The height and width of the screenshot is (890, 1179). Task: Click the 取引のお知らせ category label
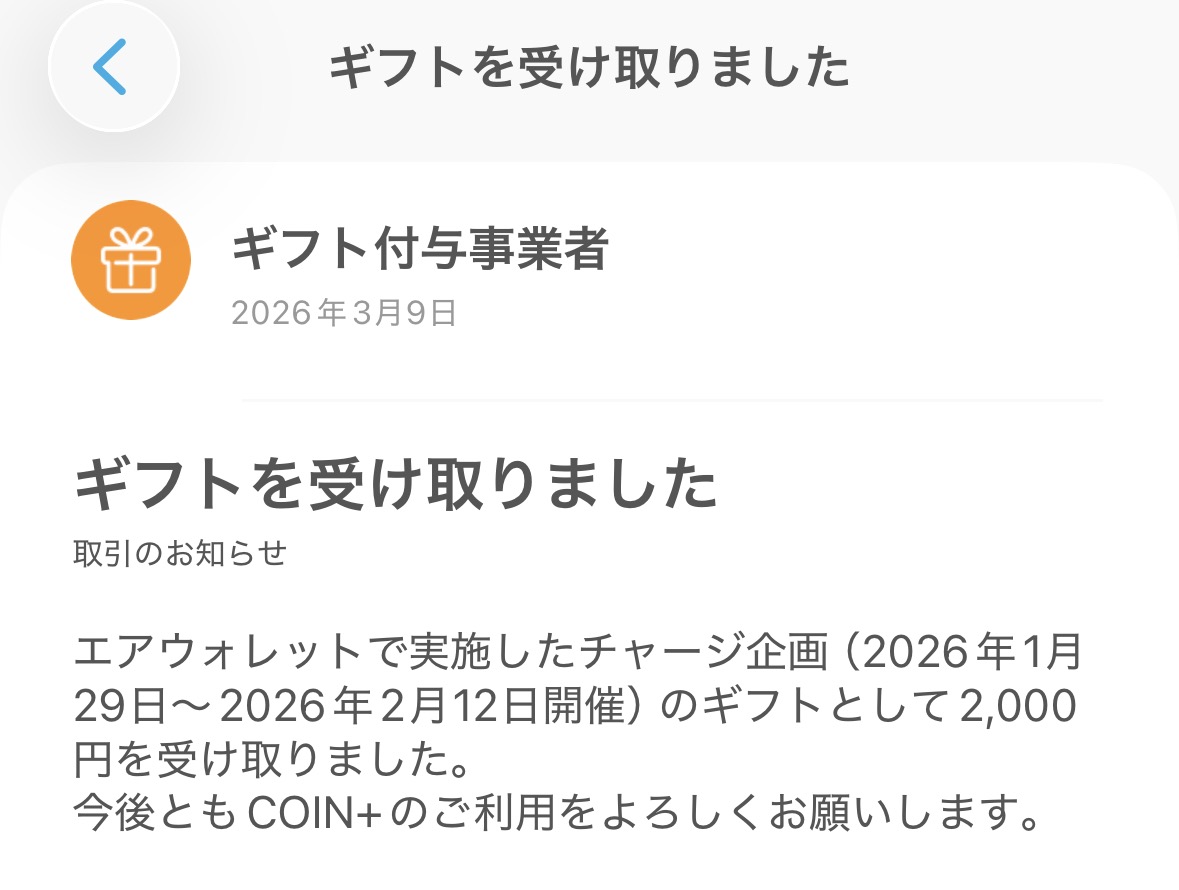(180, 553)
